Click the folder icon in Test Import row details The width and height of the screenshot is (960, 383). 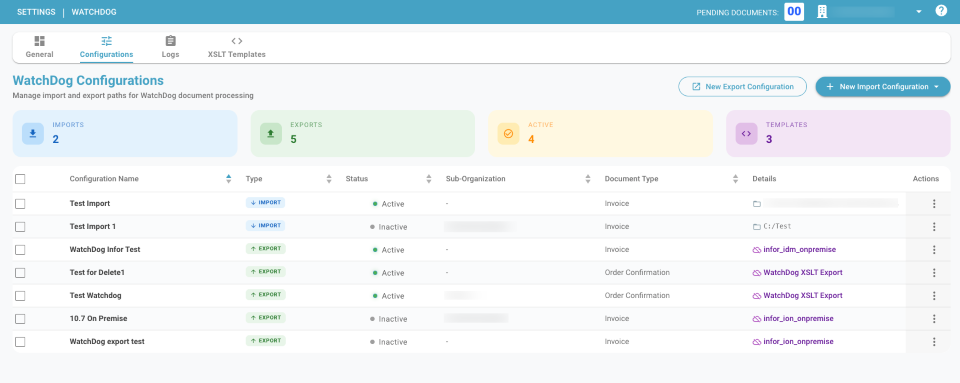[757, 204]
